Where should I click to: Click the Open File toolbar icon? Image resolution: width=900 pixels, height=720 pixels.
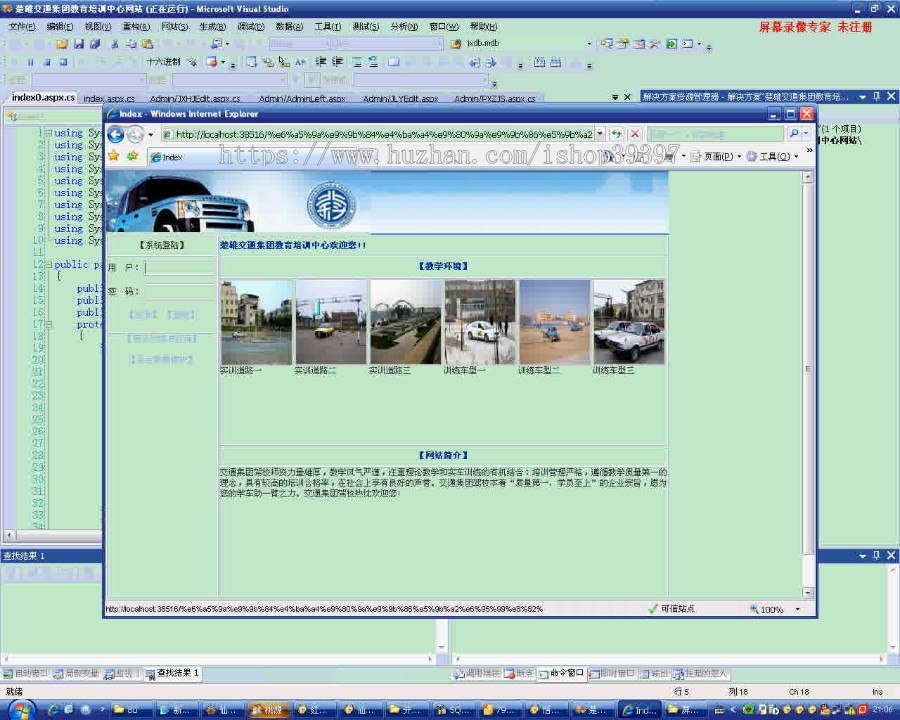(x=62, y=44)
